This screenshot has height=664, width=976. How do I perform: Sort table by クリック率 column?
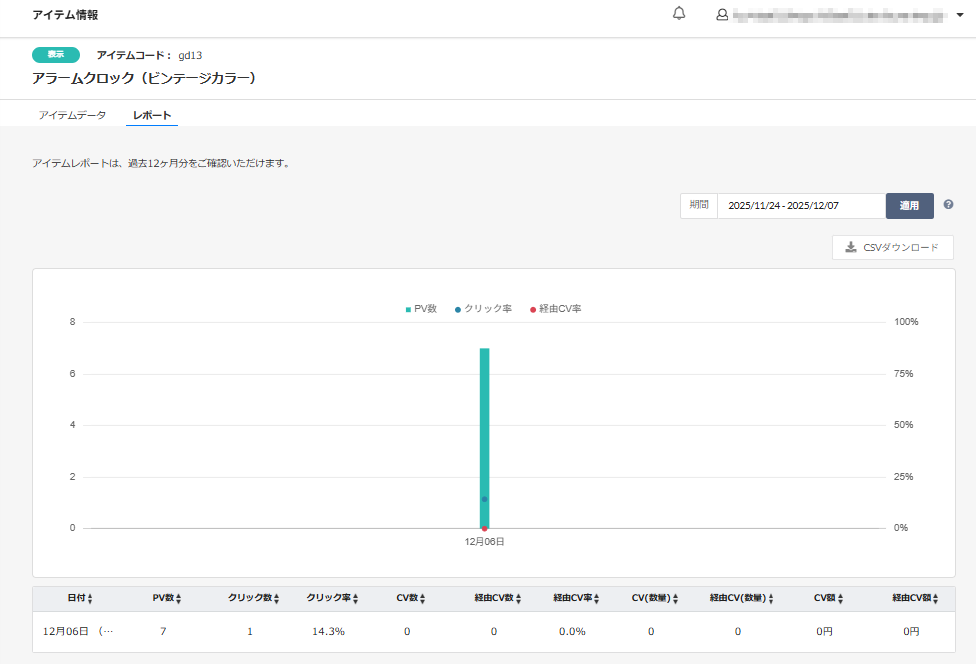(332, 598)
